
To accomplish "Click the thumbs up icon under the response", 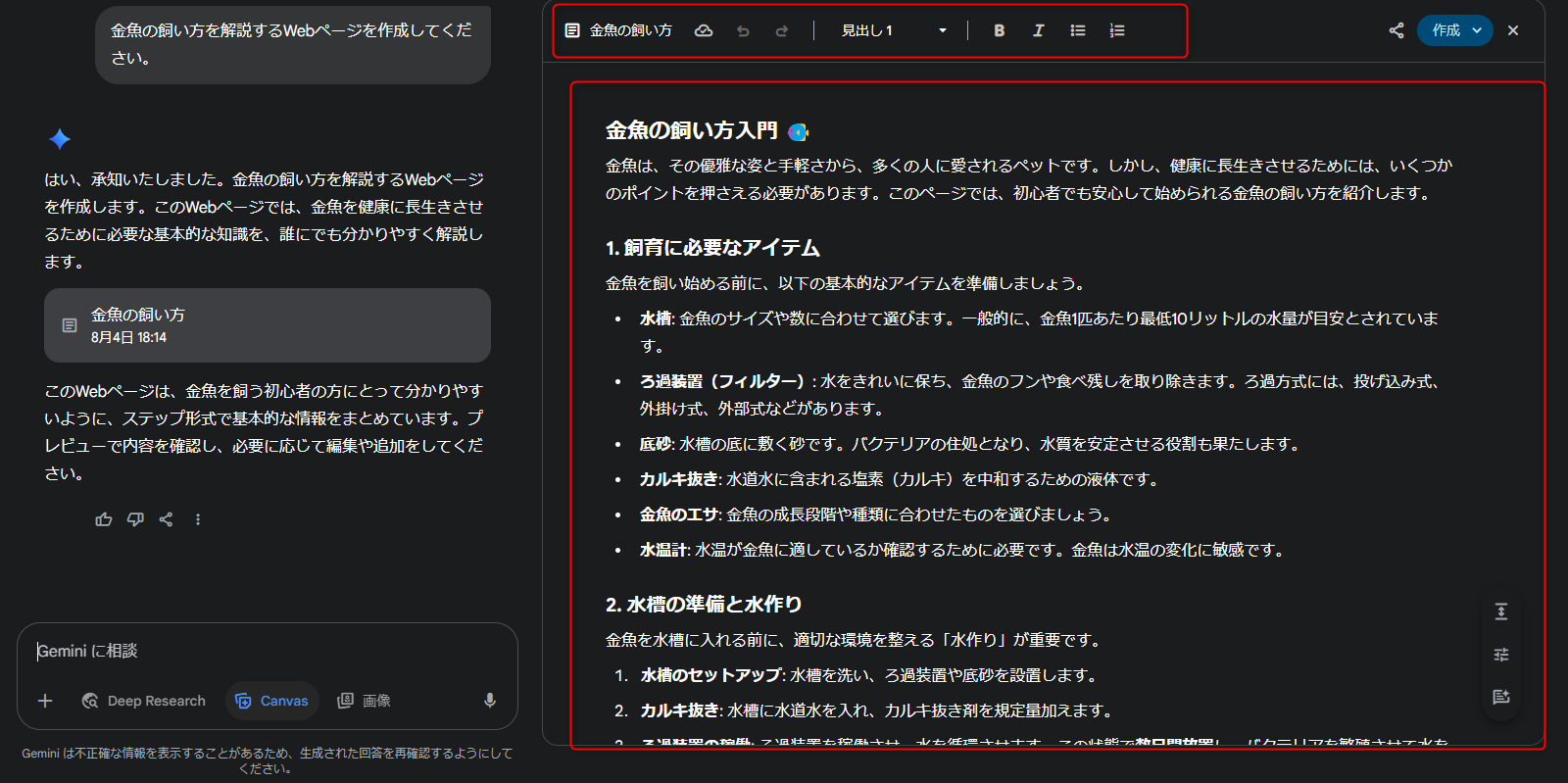I will point(104,519).
